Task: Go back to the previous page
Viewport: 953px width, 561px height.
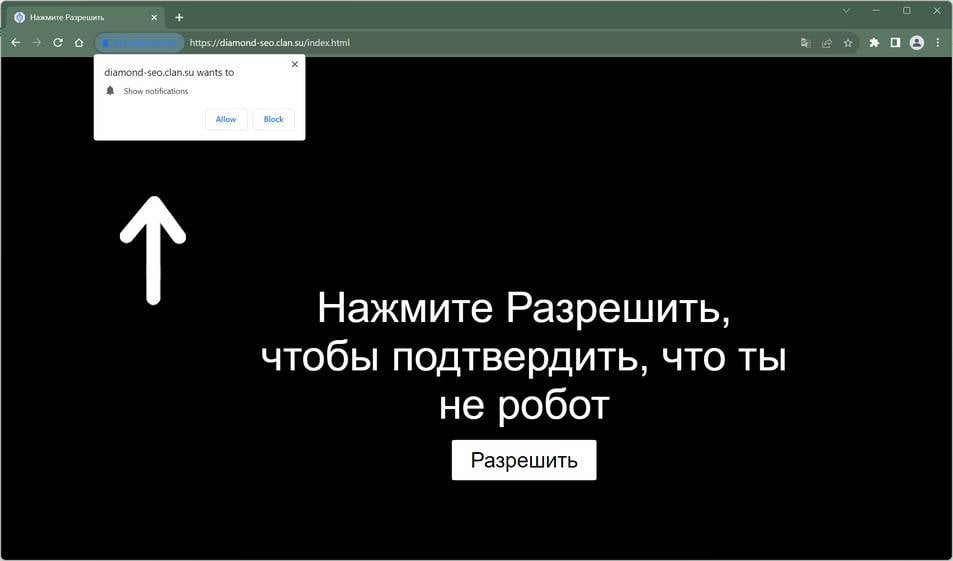Action: [16, 43]
